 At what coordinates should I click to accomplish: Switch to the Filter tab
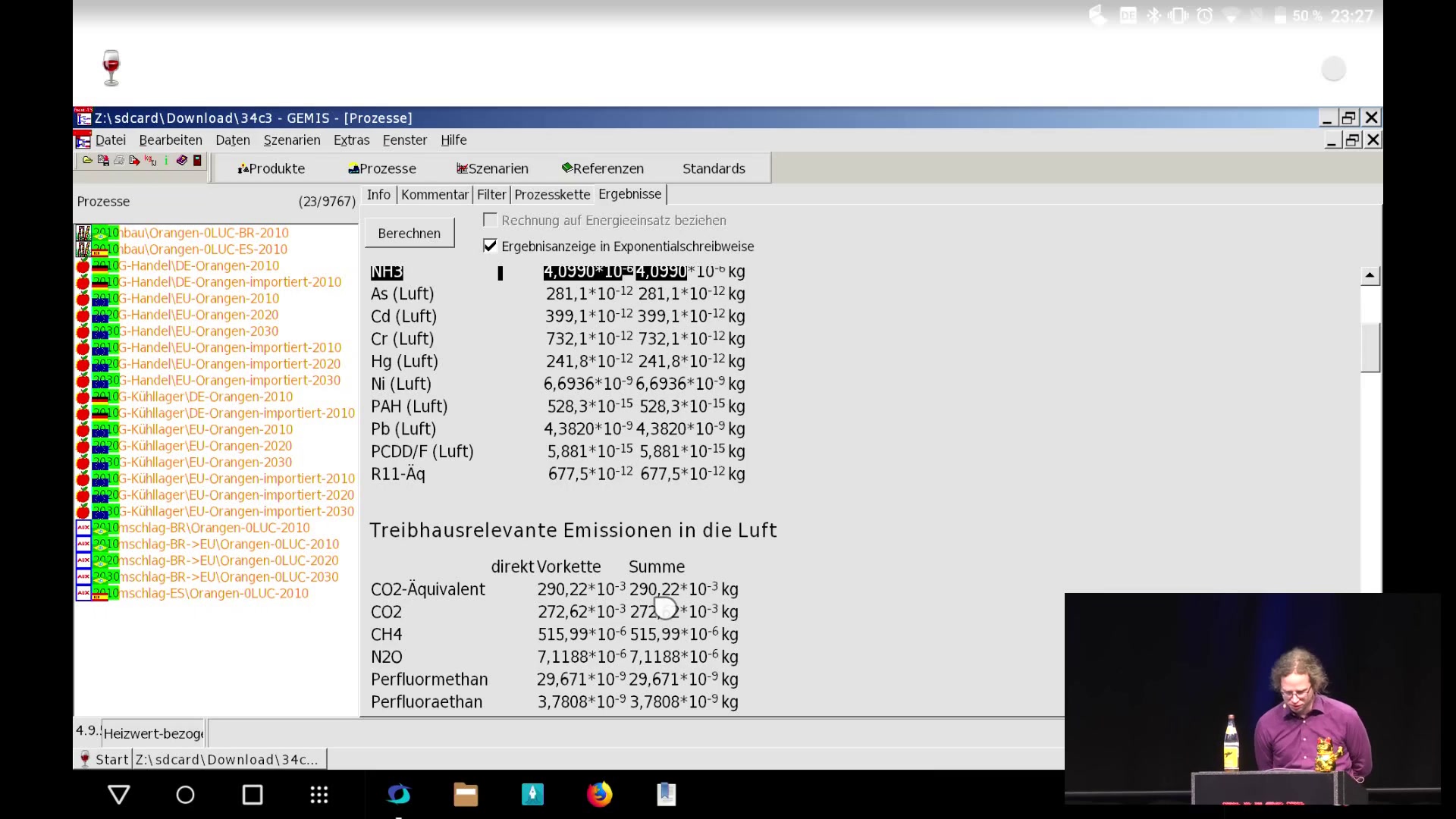pyautogui.click(x=491, y=195)
